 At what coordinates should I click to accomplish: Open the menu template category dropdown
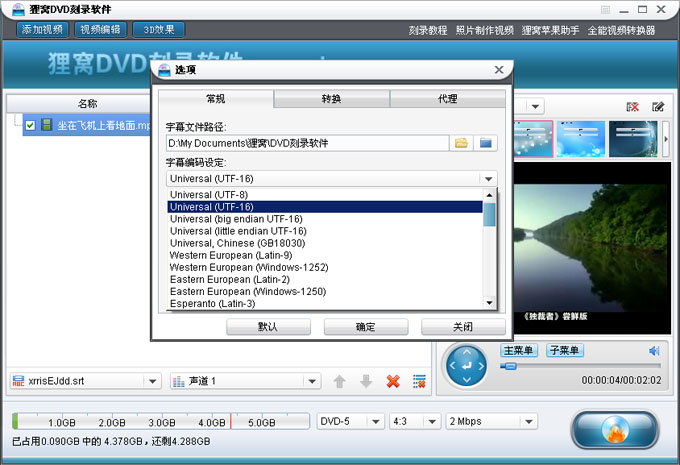(x=535, y=107)
